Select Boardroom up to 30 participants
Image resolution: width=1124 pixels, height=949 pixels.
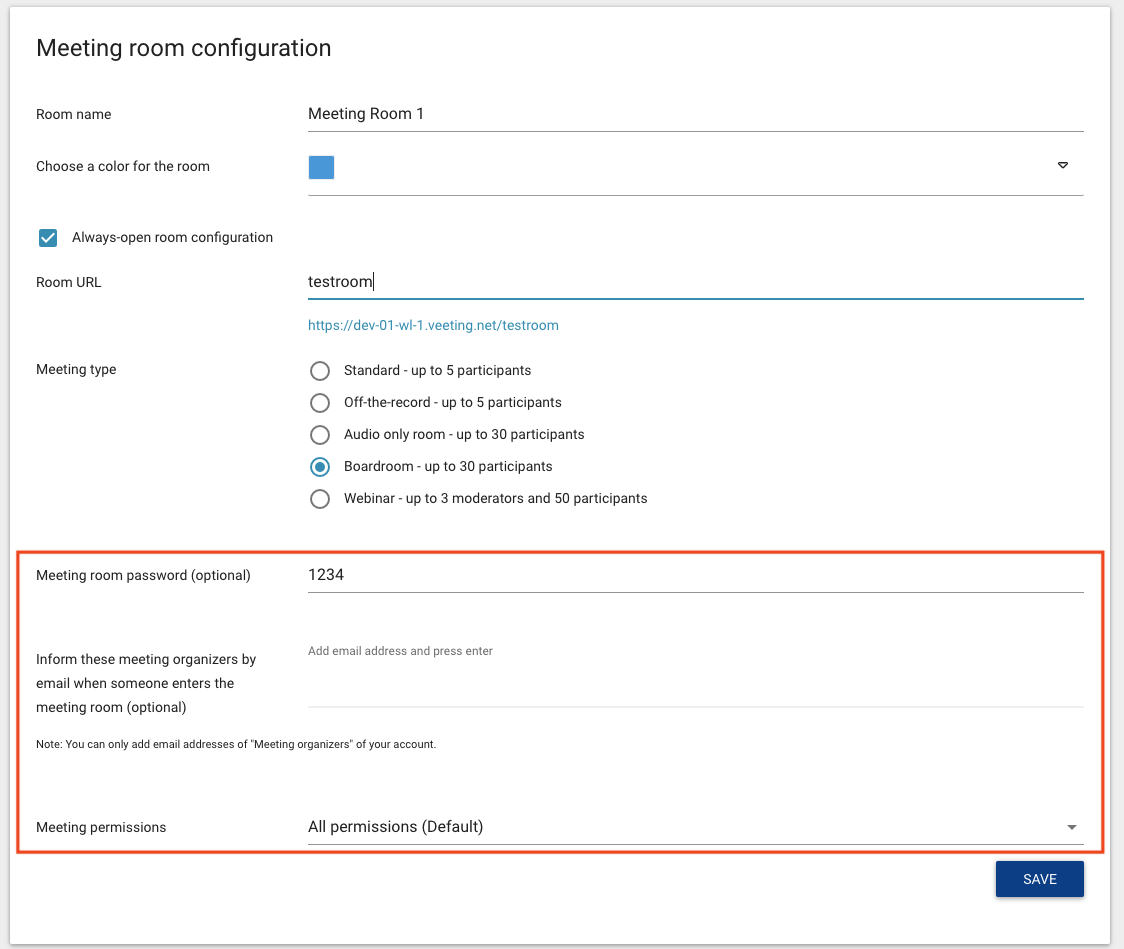coord(320,467)
